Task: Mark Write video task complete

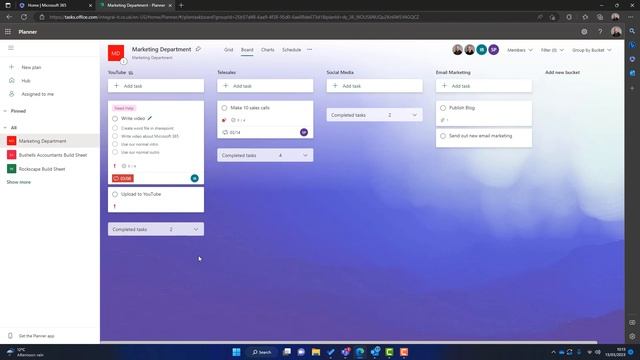Action: [115, 118]
